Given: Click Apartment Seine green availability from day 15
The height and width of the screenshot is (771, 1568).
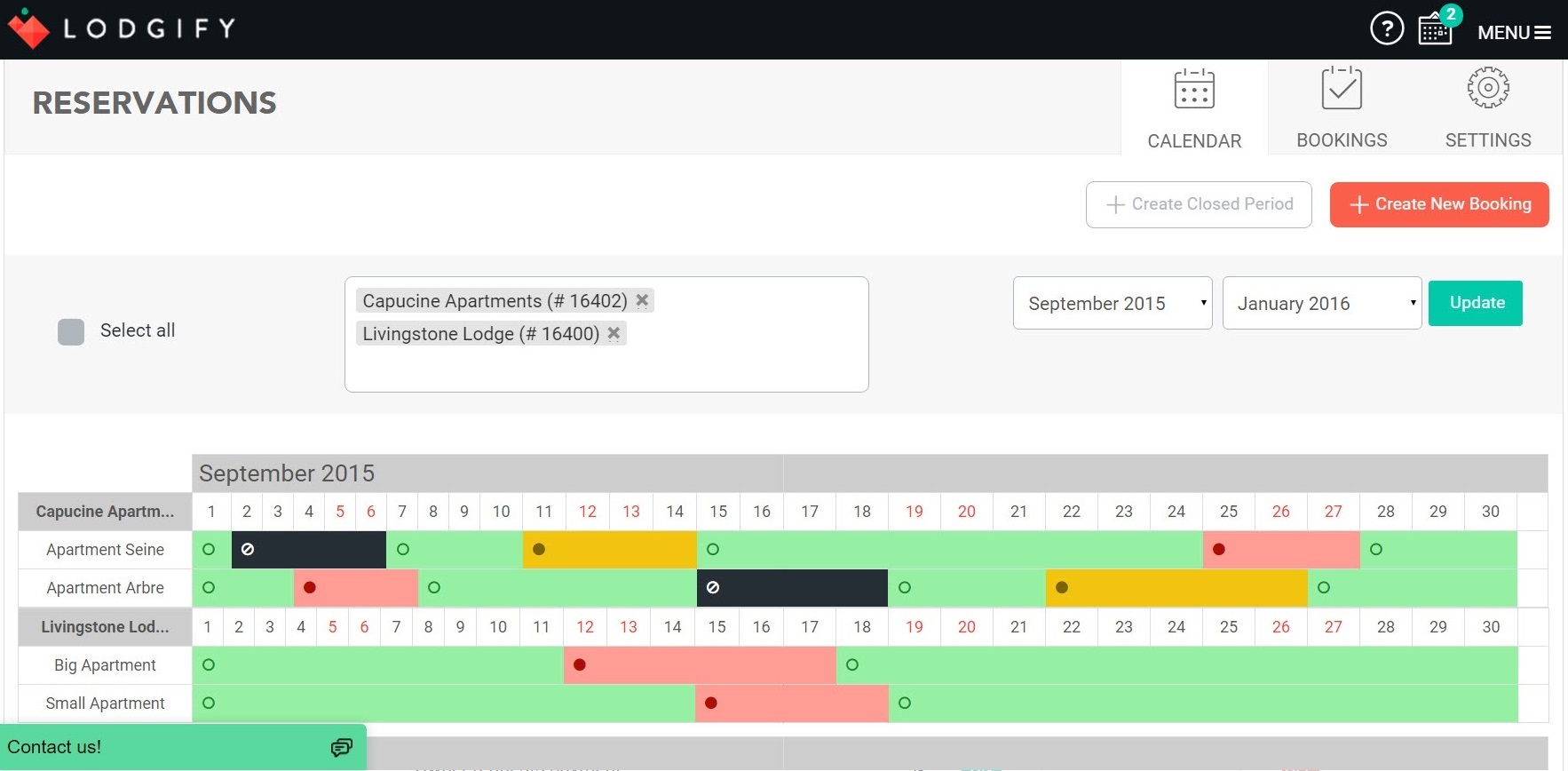Looking at the screenshot, I should 950,550.
